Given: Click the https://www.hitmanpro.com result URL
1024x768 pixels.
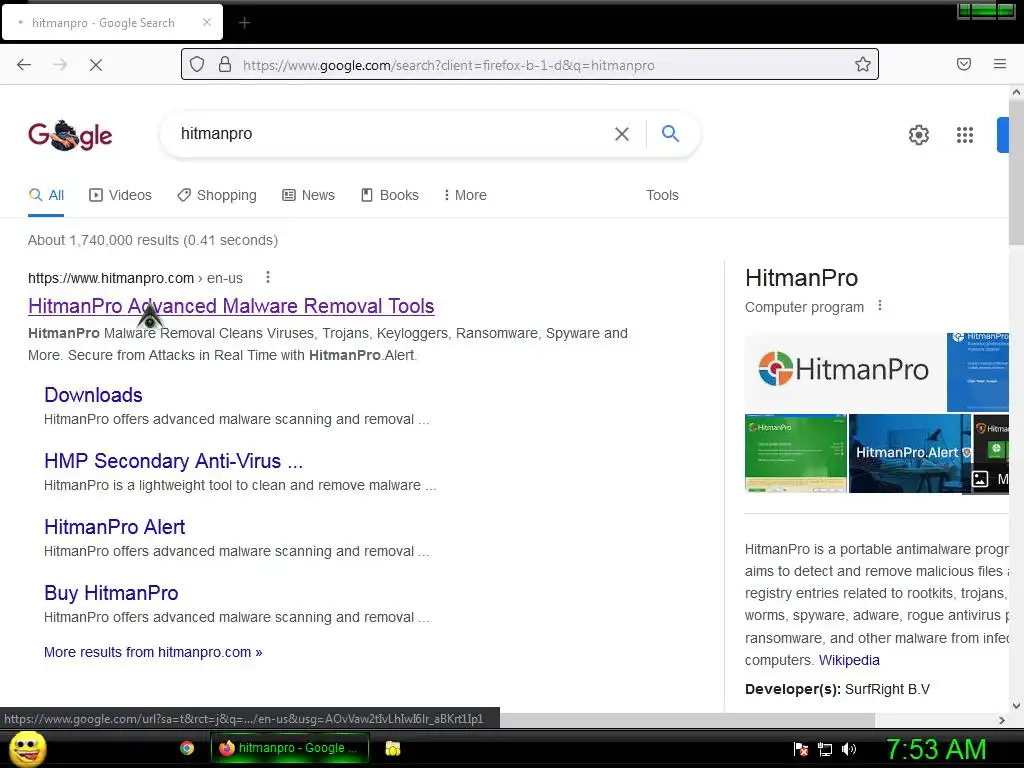Looking at the screenshot, I should tap(111, 278).
